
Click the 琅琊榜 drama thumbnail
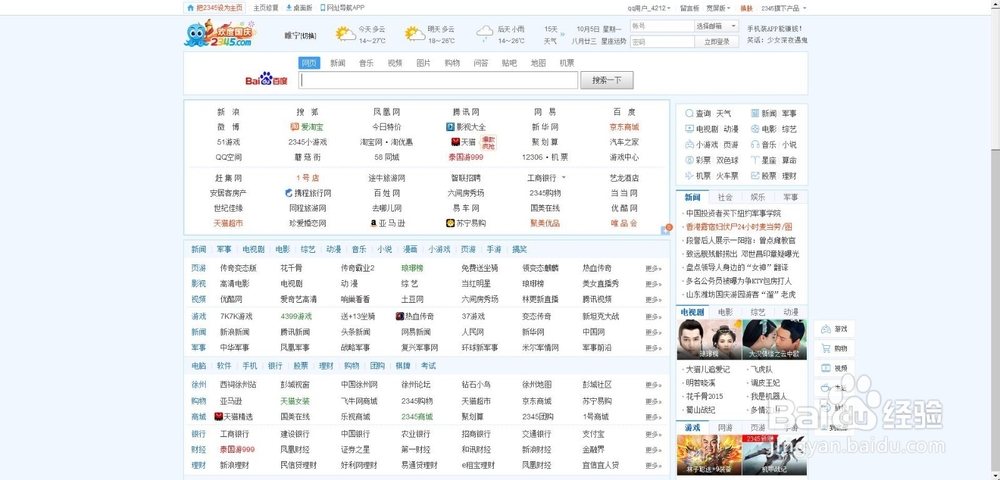(x=709, y=340)
